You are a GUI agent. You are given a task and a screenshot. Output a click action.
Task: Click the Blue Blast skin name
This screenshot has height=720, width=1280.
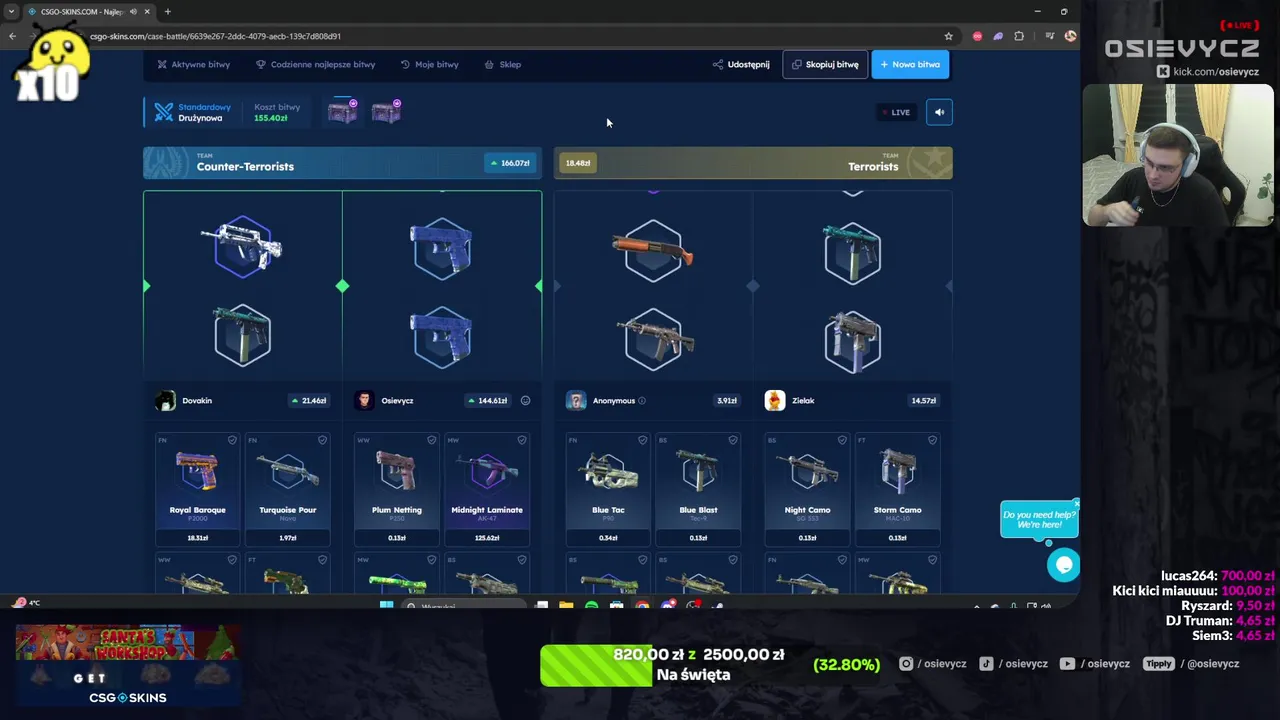tap(698, 510)
